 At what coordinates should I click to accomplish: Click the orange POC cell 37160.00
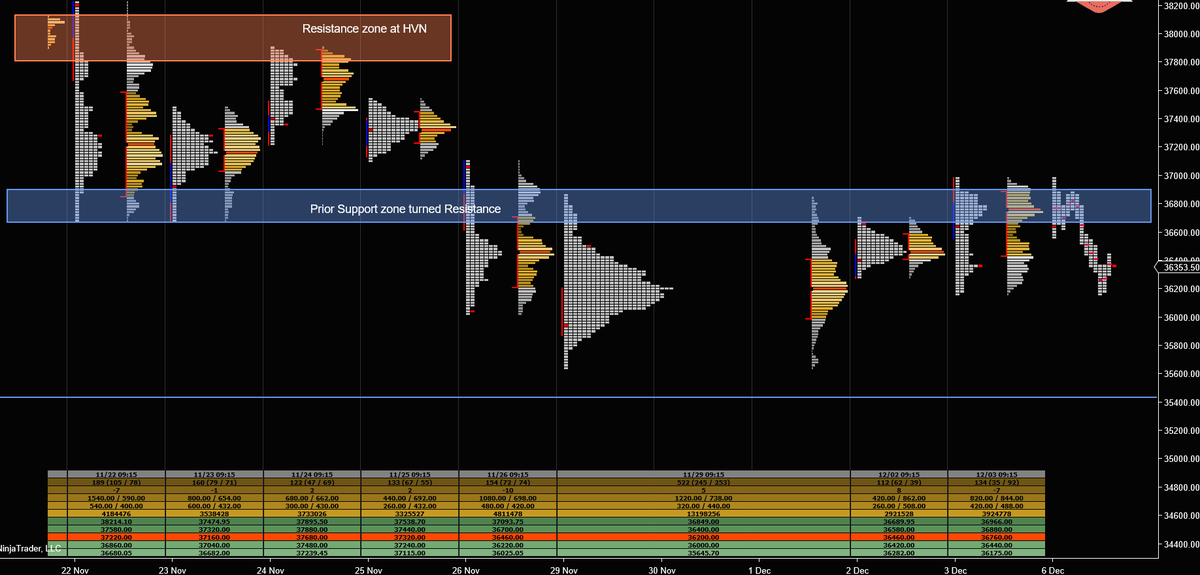[x=212, y=537]
